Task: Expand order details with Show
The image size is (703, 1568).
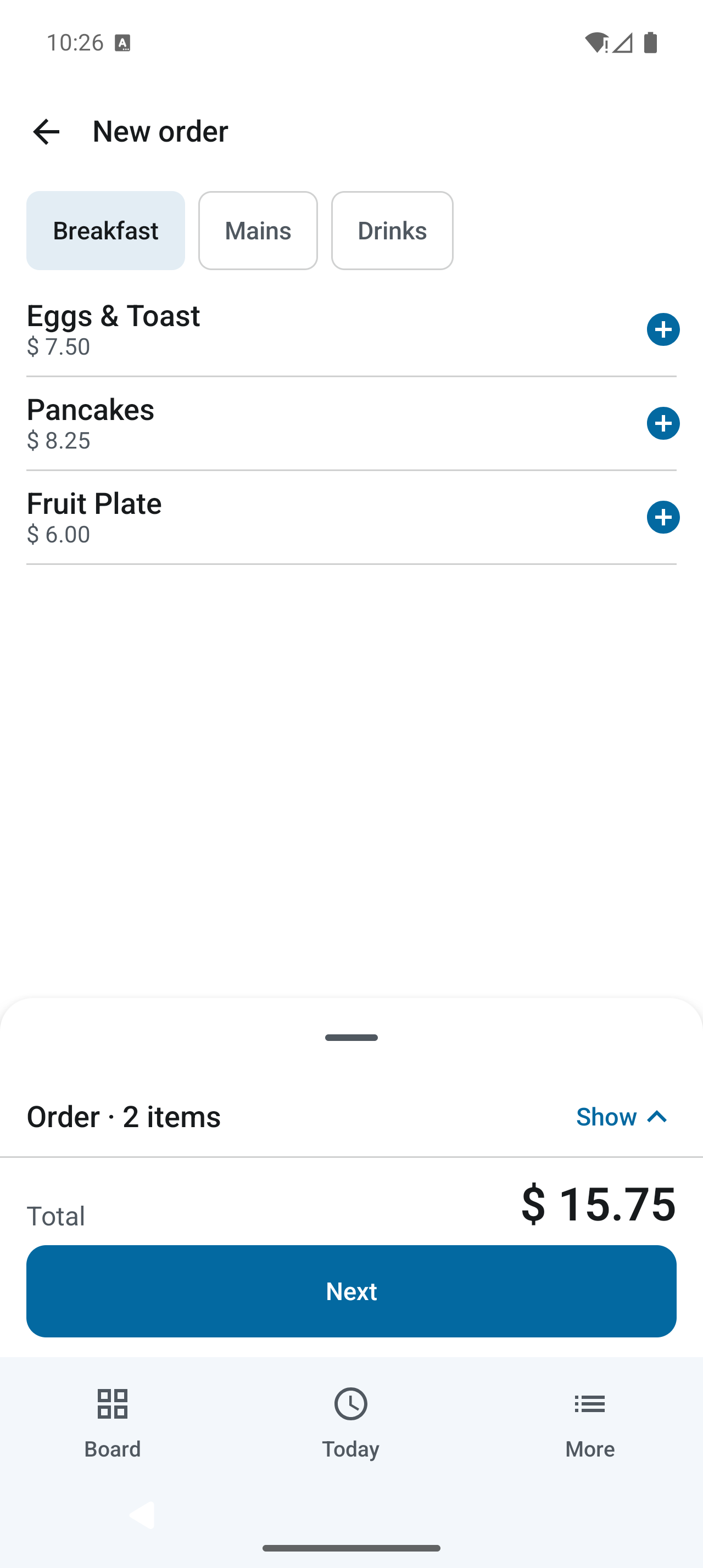Action: pos(606,1116)
